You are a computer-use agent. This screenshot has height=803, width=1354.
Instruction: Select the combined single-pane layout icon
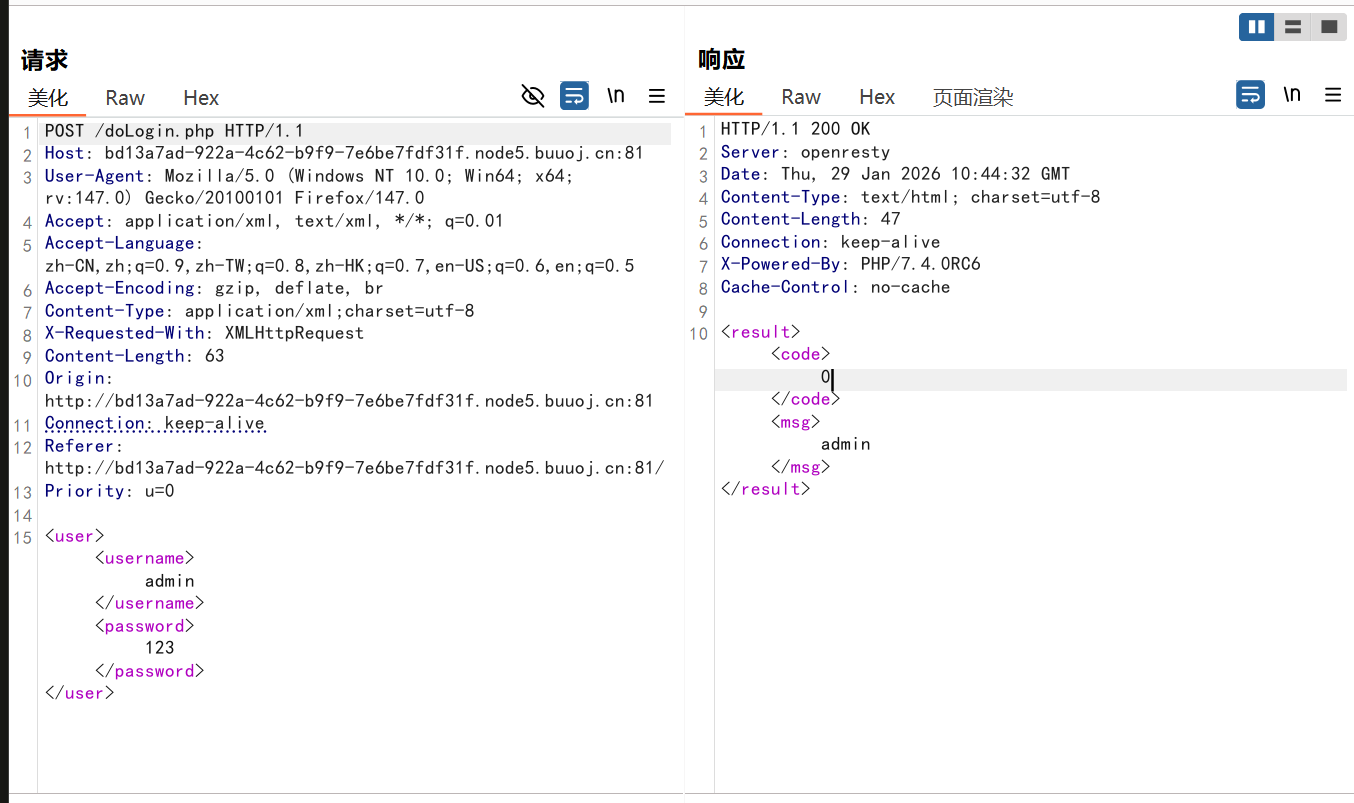click(1329, 27)
